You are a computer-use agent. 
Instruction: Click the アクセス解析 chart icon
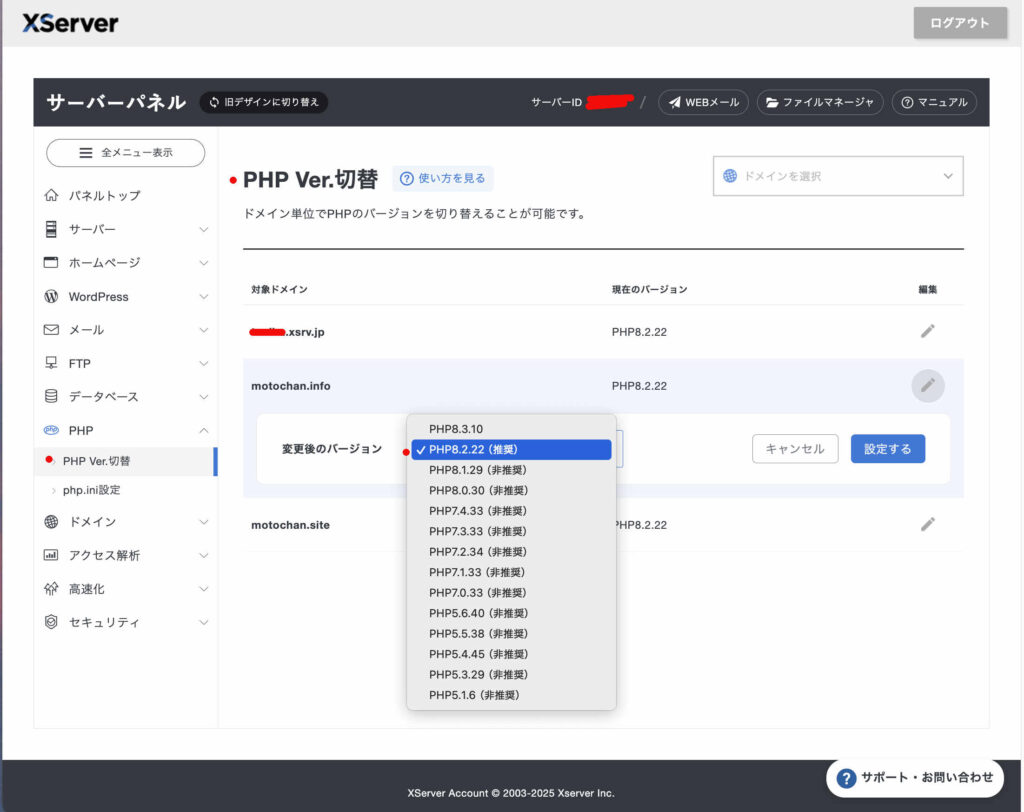(51, 555)
